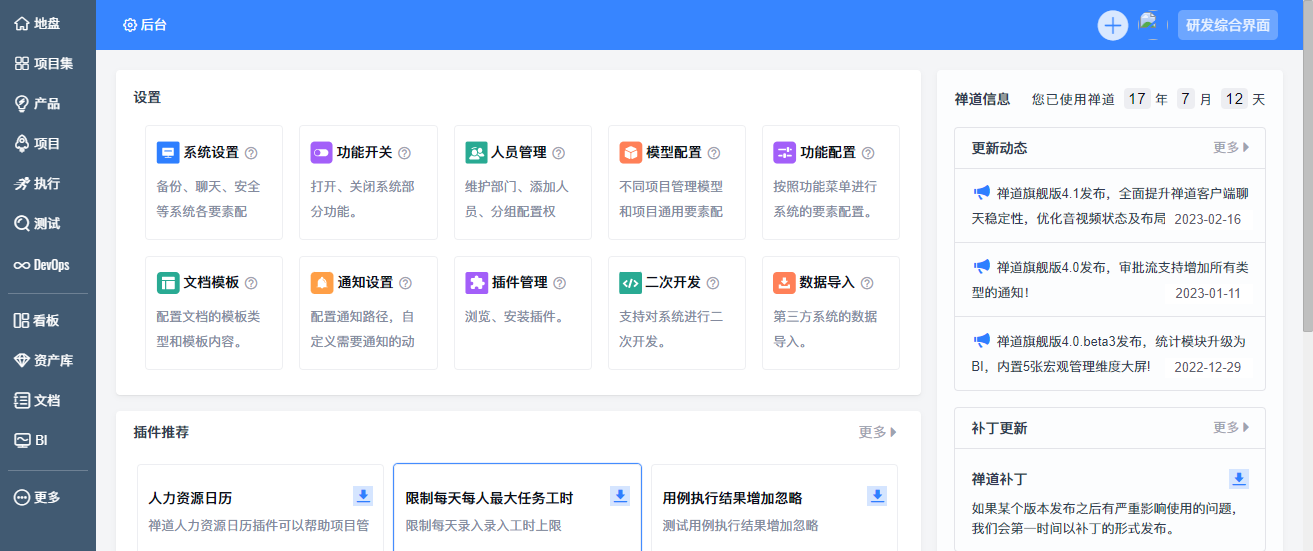
Task: Click the BI sidebar icon
Action: pyautogui.click(x=22, y=440)
